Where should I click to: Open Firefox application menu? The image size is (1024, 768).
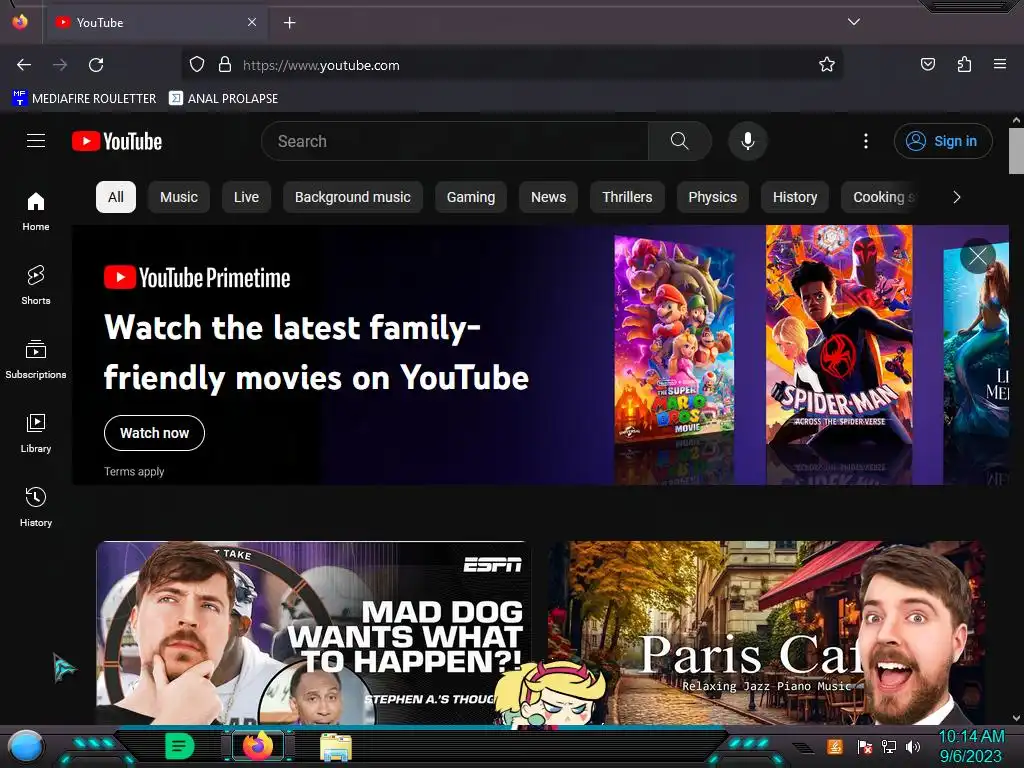coord(1000,64)
